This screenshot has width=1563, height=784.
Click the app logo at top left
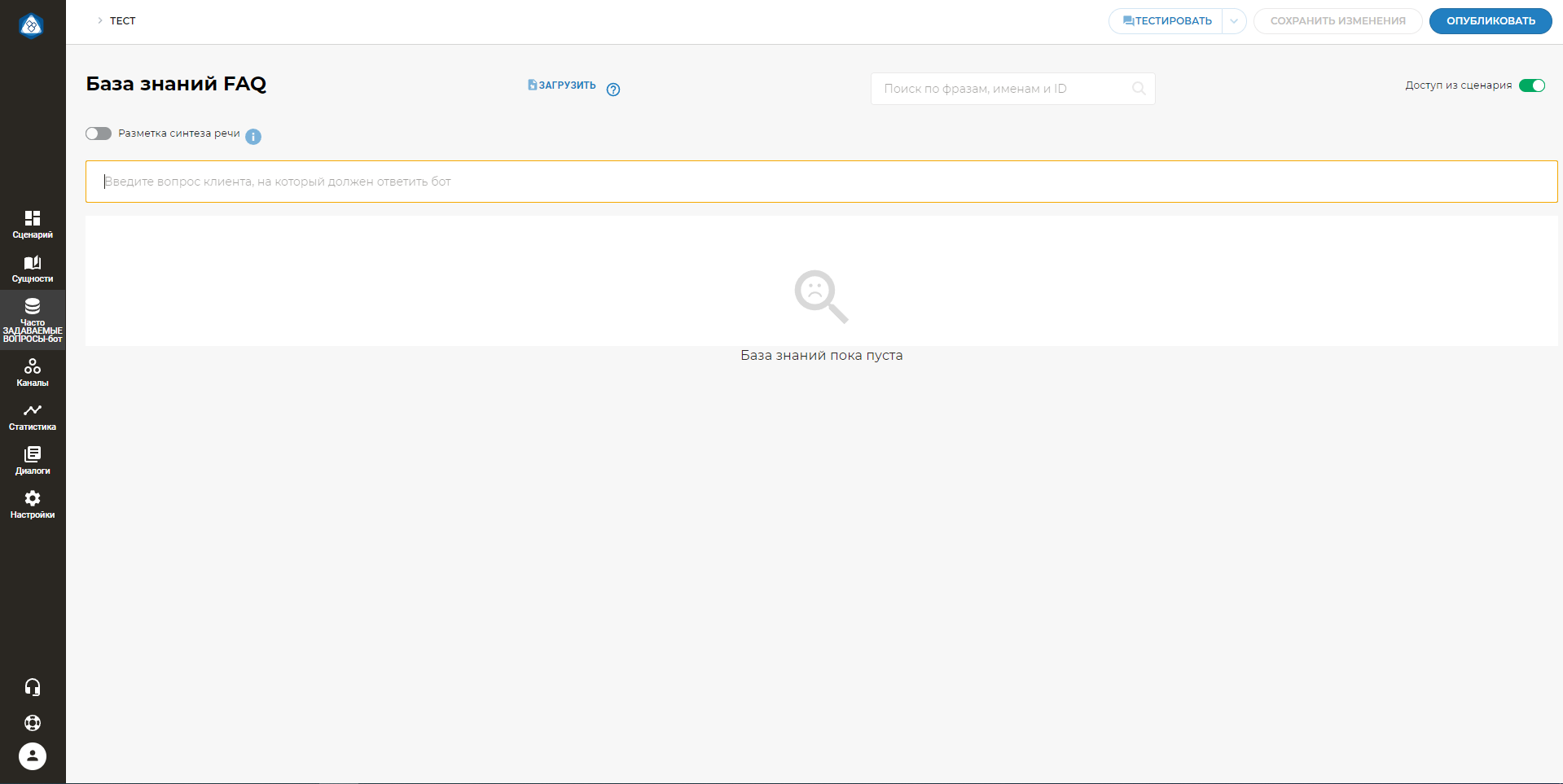(x=32, y=26)
